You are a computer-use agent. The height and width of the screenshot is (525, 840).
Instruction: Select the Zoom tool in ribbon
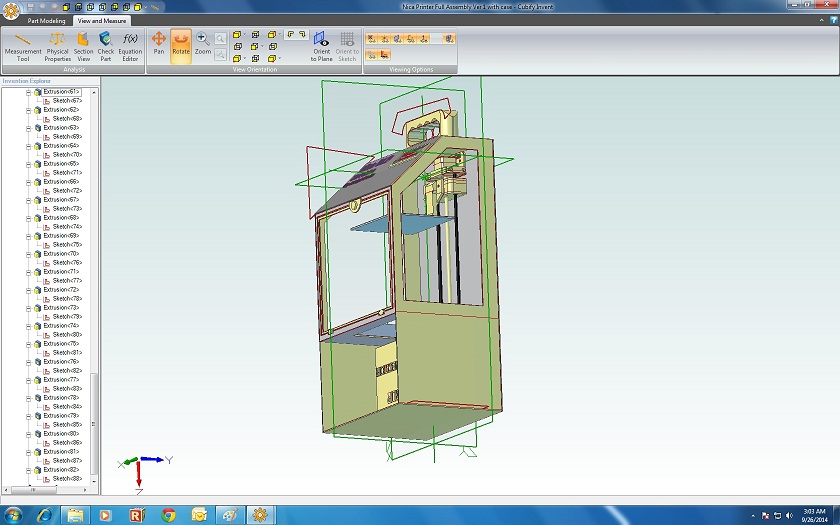pyautogui.click(x=202, y=43)
